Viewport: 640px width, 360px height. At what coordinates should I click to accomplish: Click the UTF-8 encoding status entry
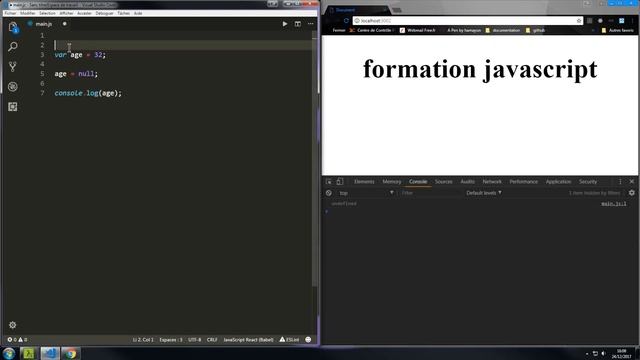(x=195, y=340)
